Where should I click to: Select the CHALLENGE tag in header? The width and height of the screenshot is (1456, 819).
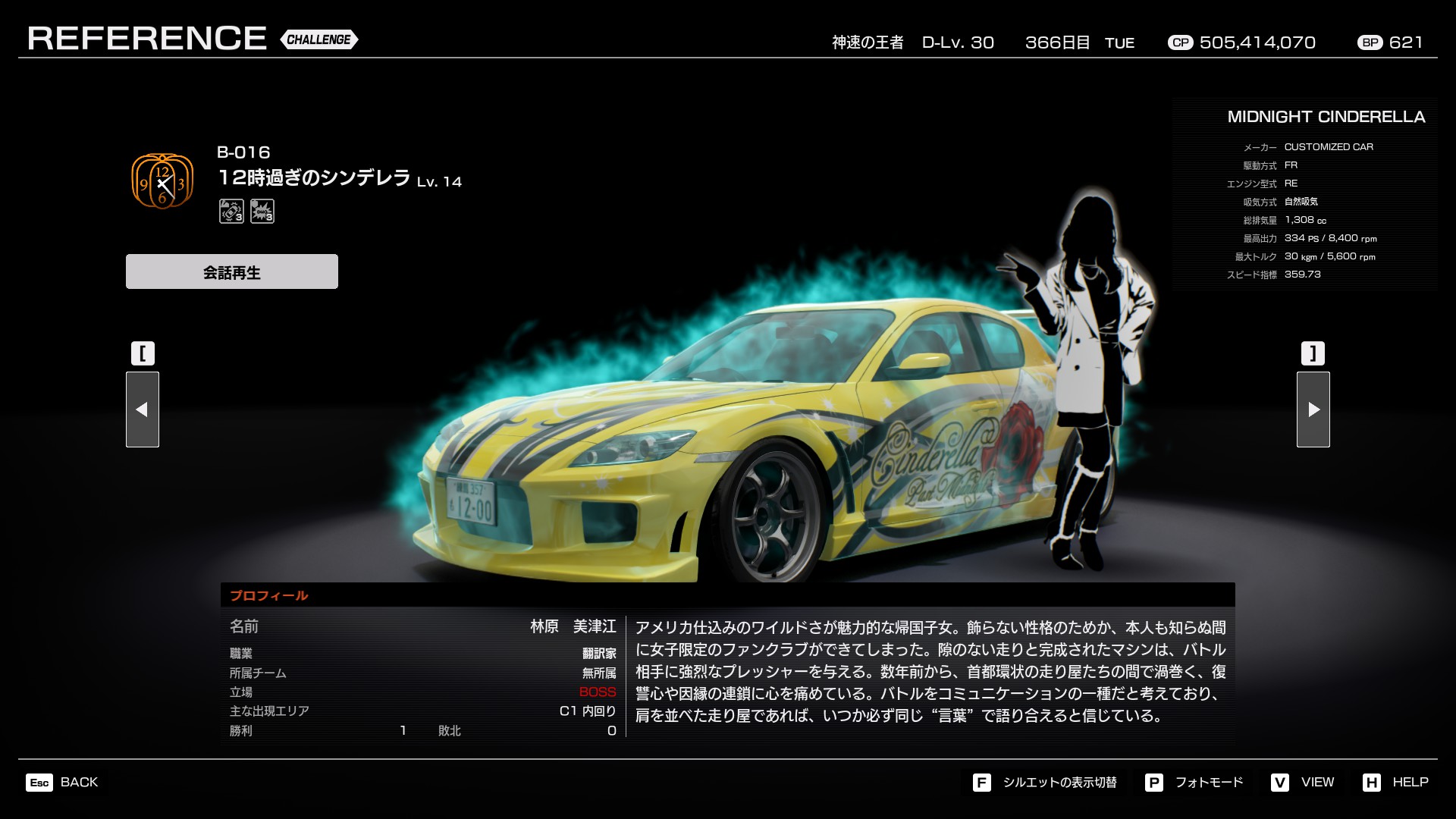(x=318, y=39)
